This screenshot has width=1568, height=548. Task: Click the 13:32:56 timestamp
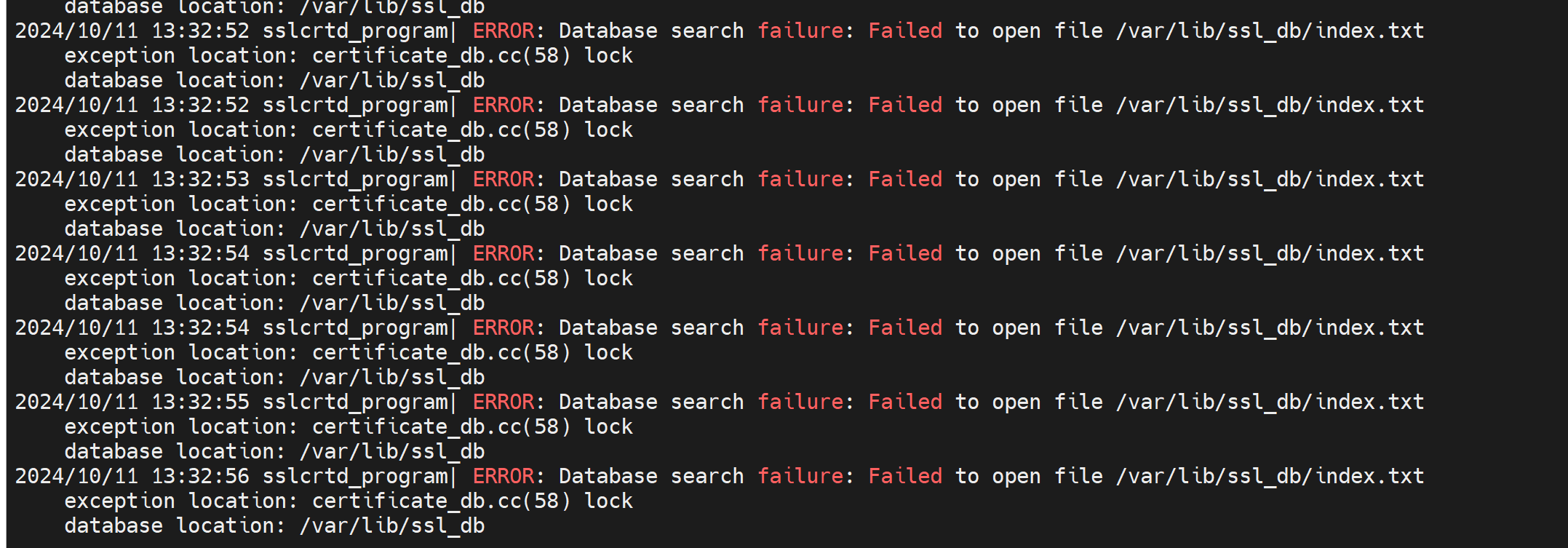click(200, 477)
